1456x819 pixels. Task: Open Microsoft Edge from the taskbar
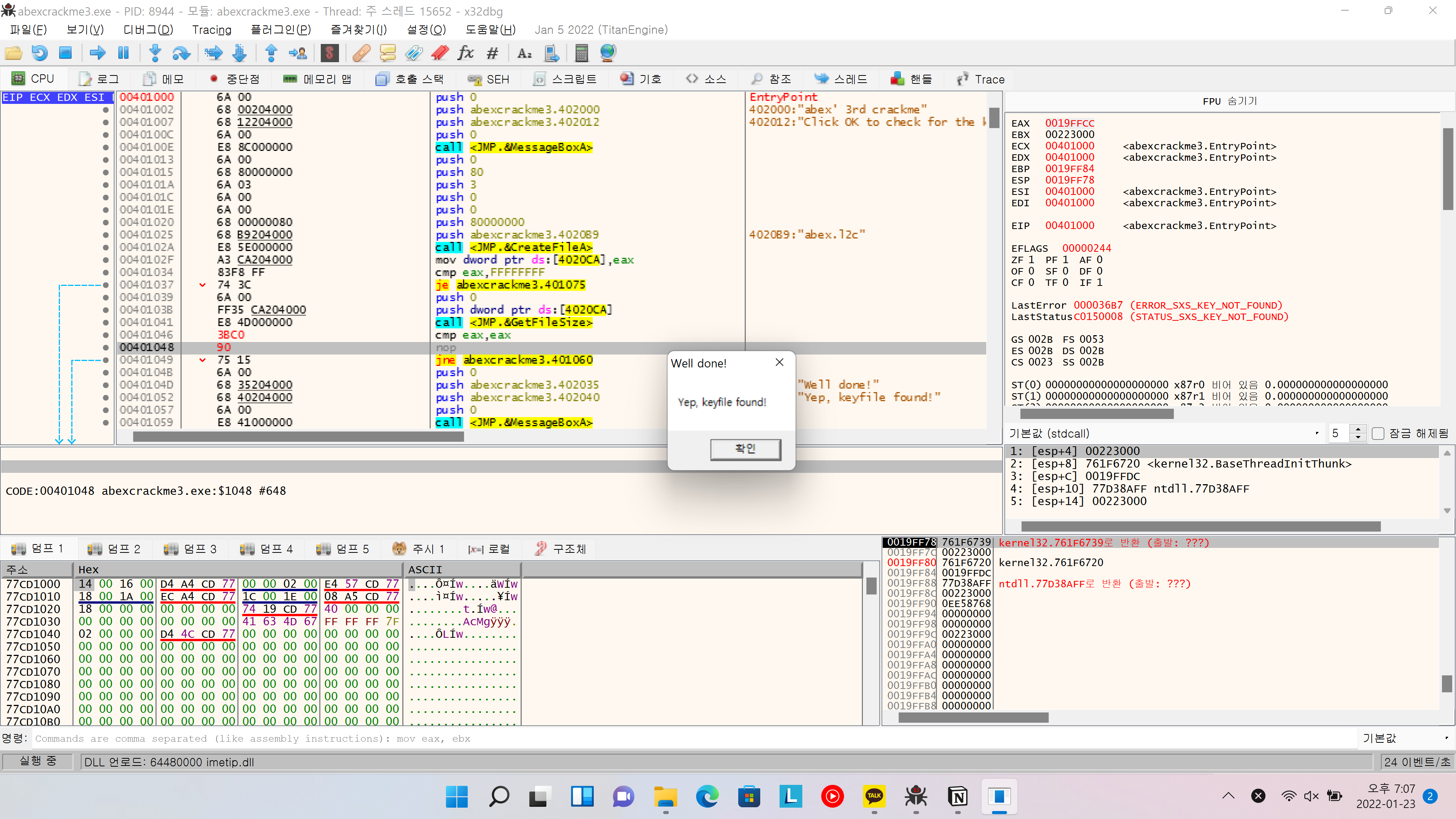point(707,796)
